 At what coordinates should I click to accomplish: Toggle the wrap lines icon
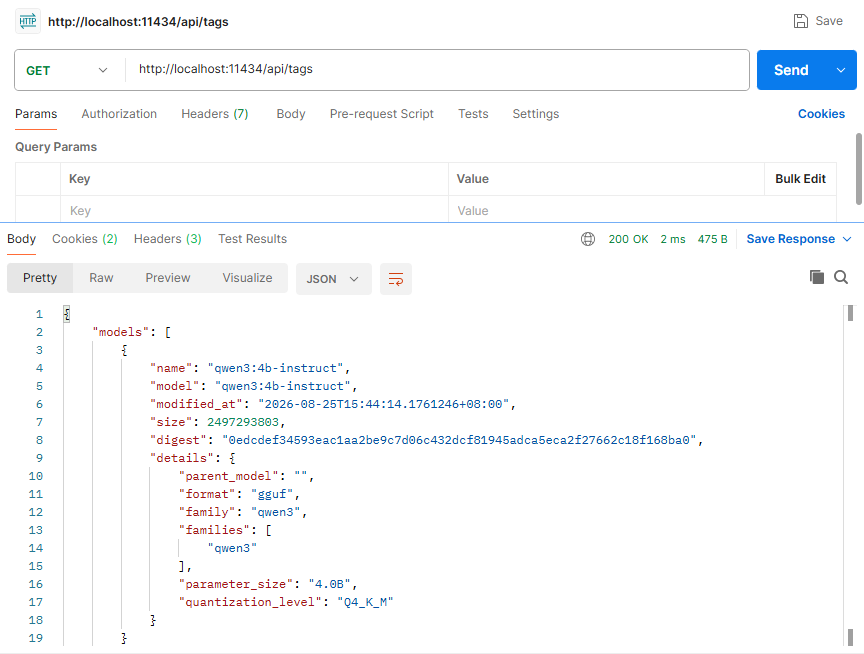396,279
